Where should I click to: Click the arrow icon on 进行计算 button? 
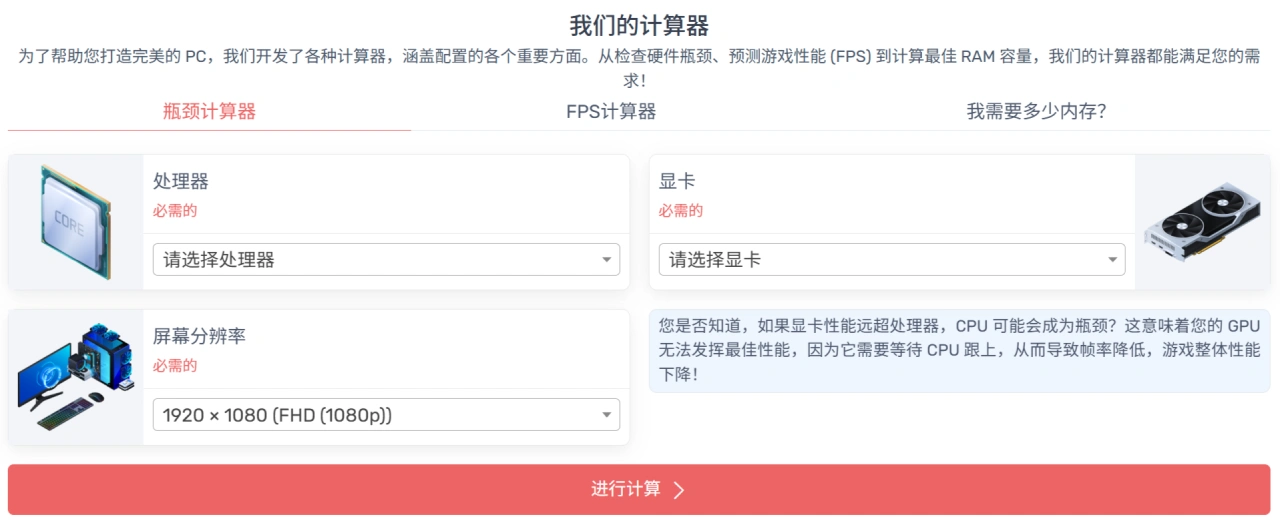[679, 490]
